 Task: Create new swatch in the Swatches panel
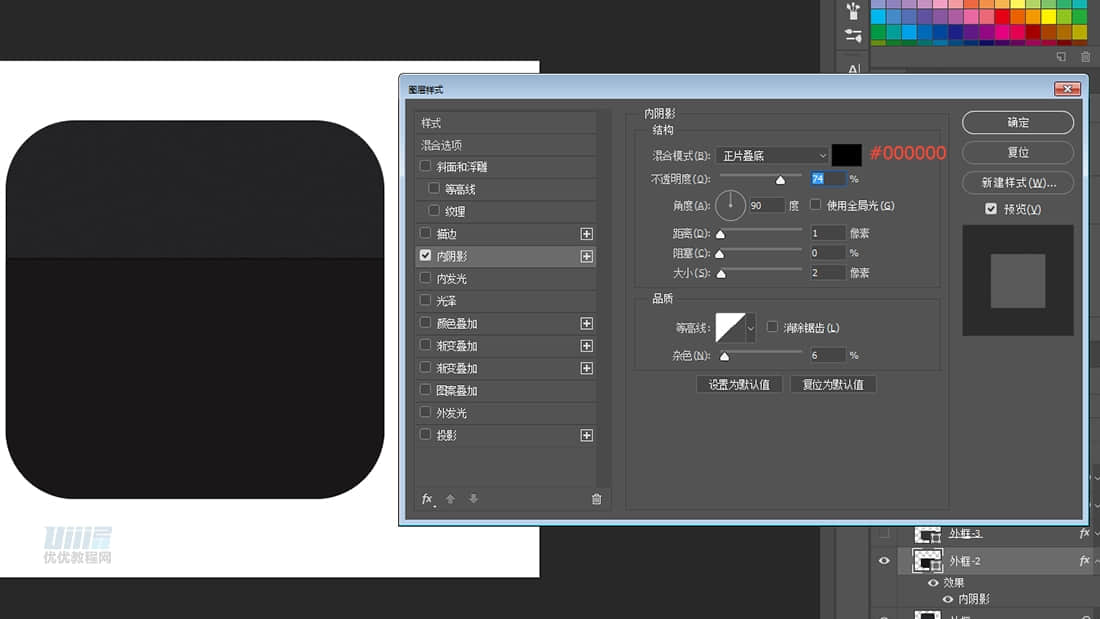(x=1061, y=57)
